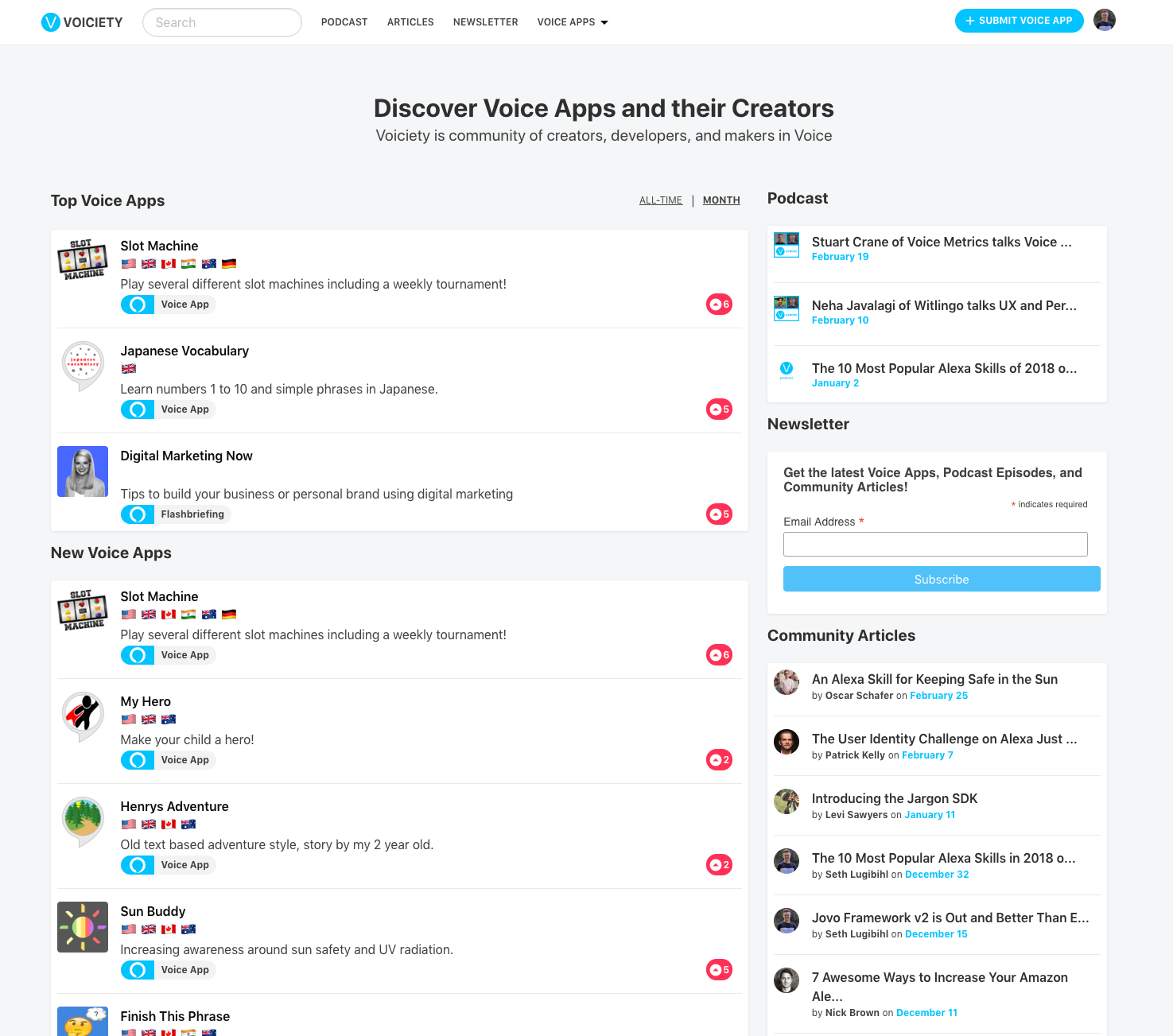The image size is (1173, 1036).
Task: Click the Email Address input field
Action: tap(935, 545)
